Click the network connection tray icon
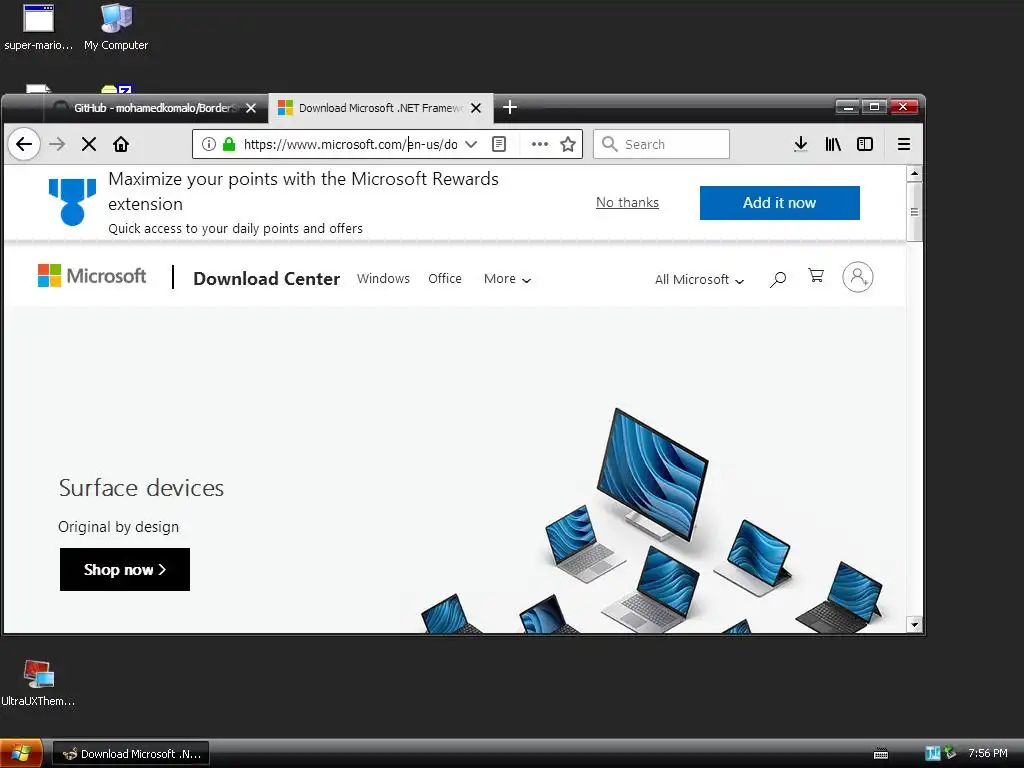 click(x=950, y=753)
